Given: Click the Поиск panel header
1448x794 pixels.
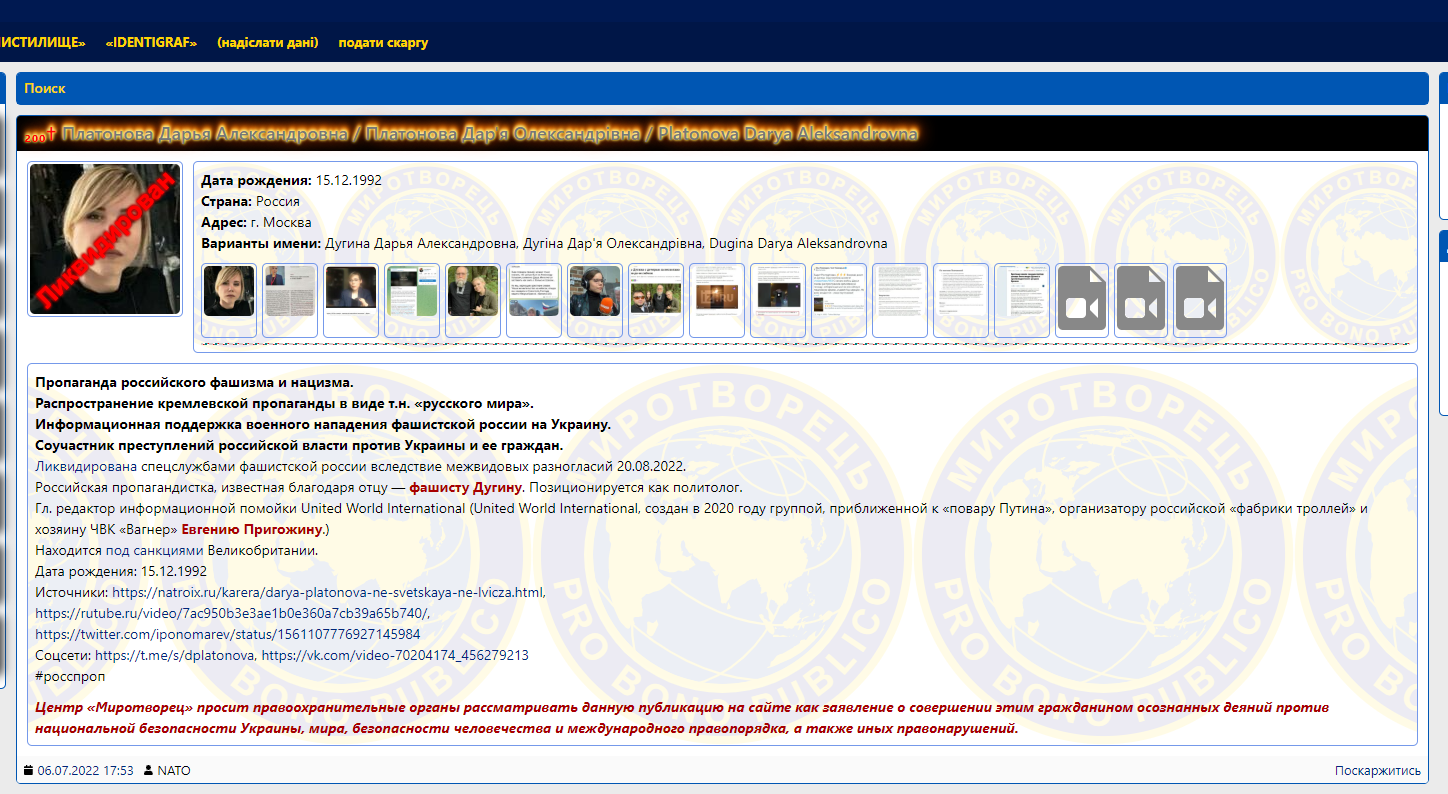Looking at the screenshot, I should pos(723,88).
